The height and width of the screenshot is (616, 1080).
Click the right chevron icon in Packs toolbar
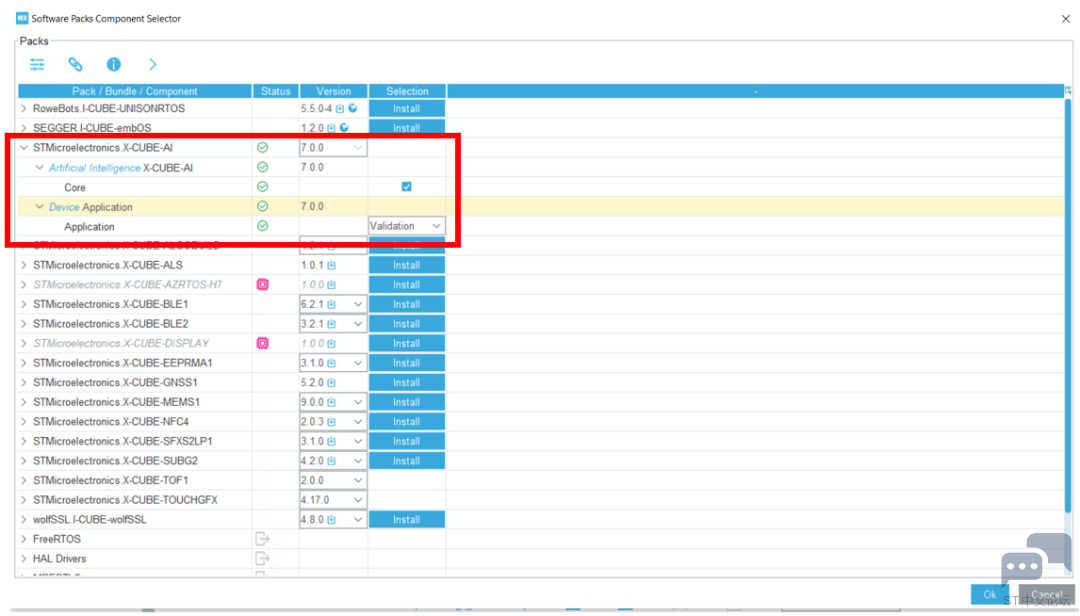[153, 65]
